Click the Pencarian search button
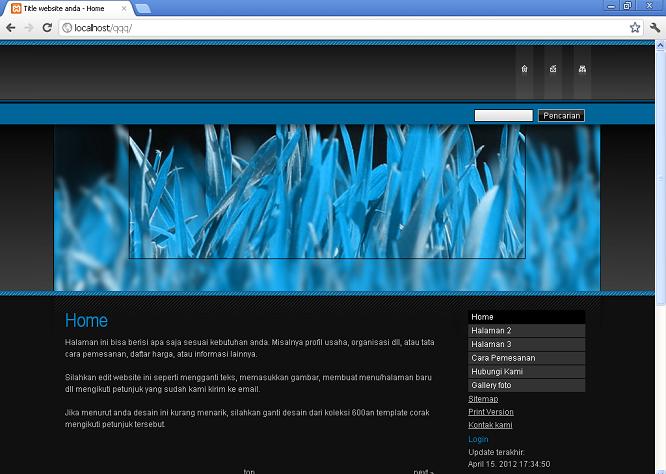 pos(562,116)
